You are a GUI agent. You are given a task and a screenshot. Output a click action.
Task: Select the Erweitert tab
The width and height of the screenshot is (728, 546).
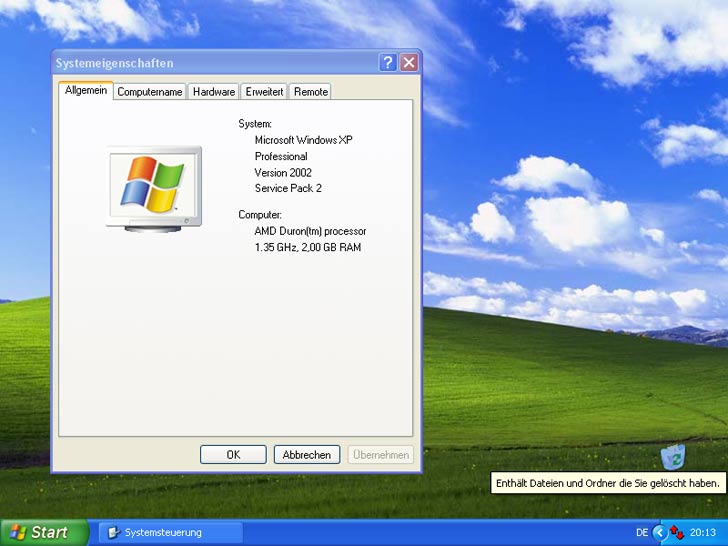[x=264, y=91]
